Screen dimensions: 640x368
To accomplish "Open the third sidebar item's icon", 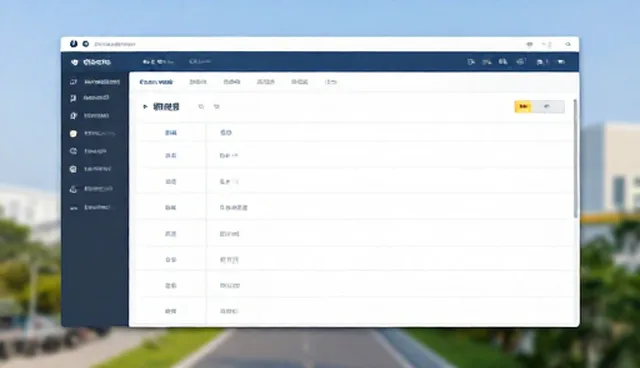I will pyautogui.click(x=73, y=116).
